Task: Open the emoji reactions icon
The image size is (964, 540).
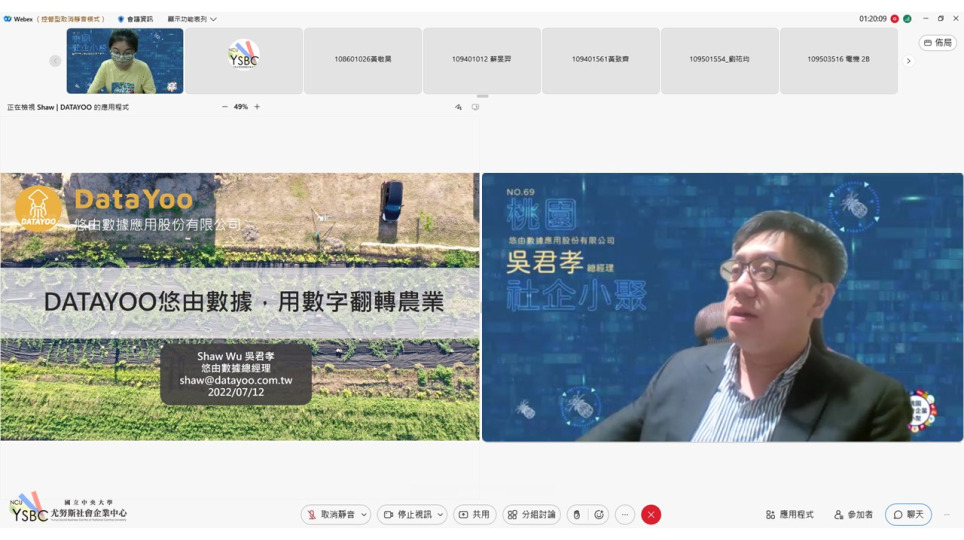Action: tap(599, 515)
